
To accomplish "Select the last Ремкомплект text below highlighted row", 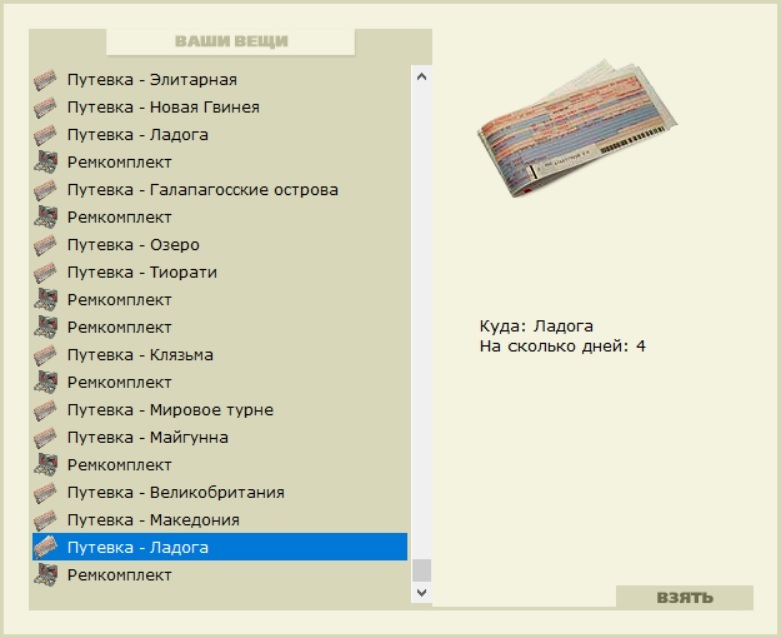I will tap(119, 575).
